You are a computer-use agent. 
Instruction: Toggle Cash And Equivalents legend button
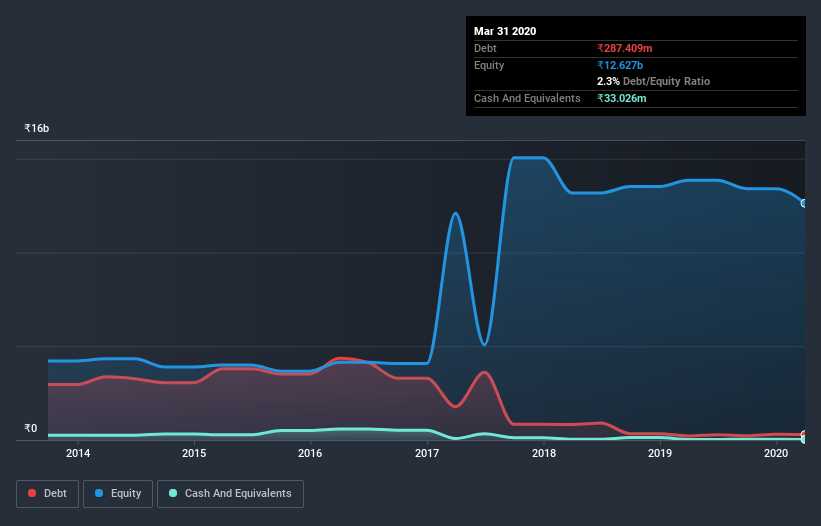[x=230, y=494]
